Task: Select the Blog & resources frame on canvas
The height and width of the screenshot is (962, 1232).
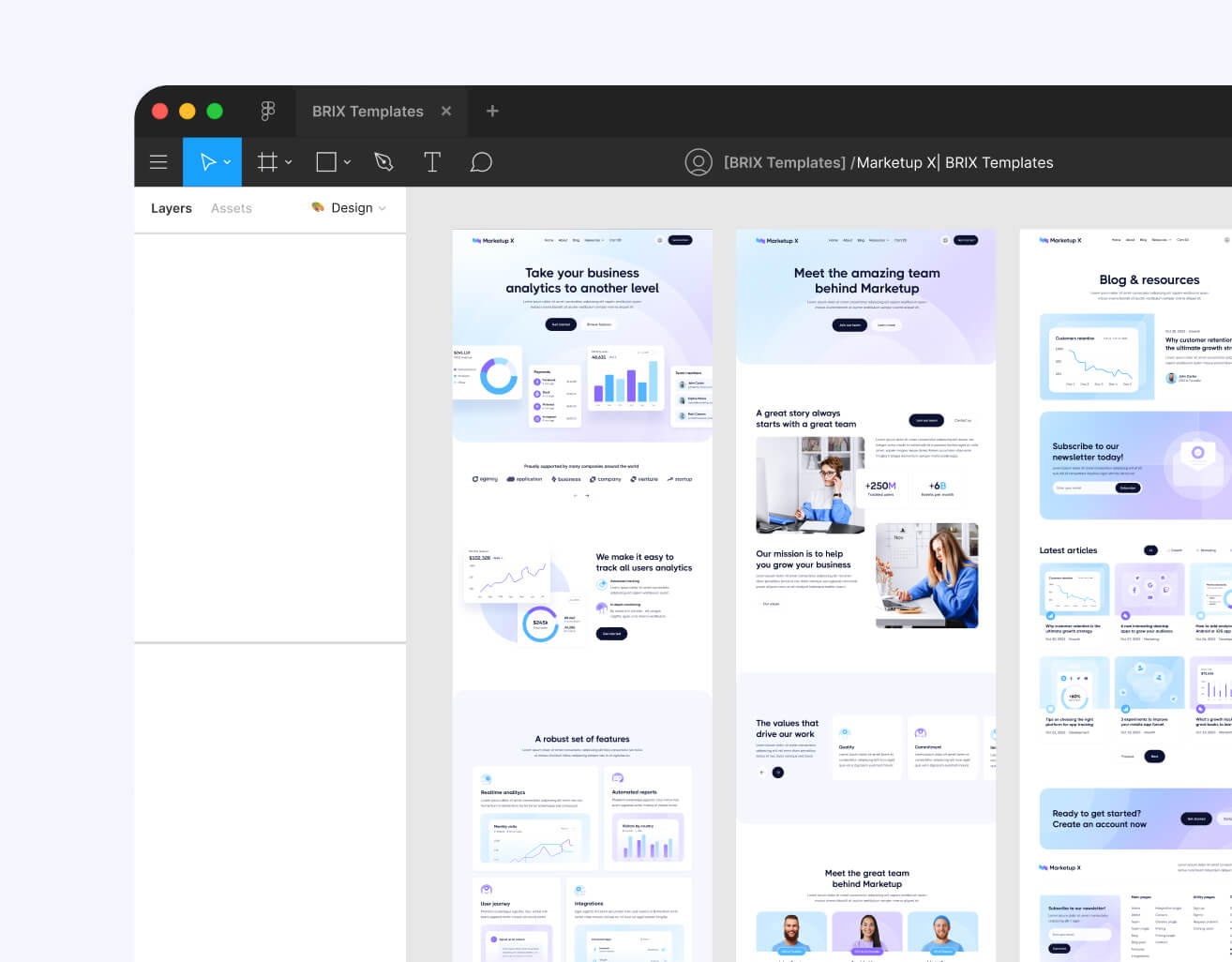Action: 1150,279
